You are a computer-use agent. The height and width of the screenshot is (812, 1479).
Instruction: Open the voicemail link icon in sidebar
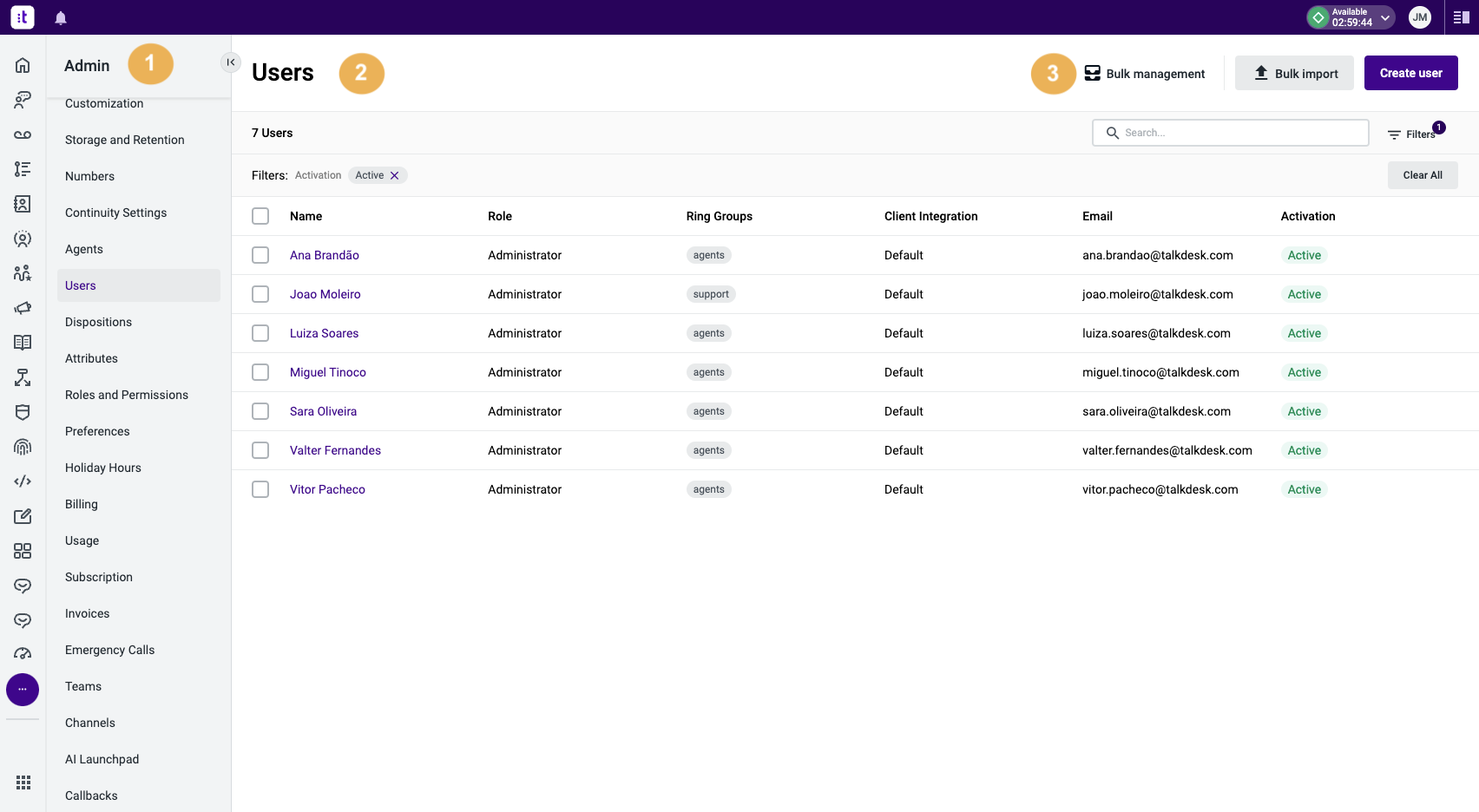tap(23, 134)
